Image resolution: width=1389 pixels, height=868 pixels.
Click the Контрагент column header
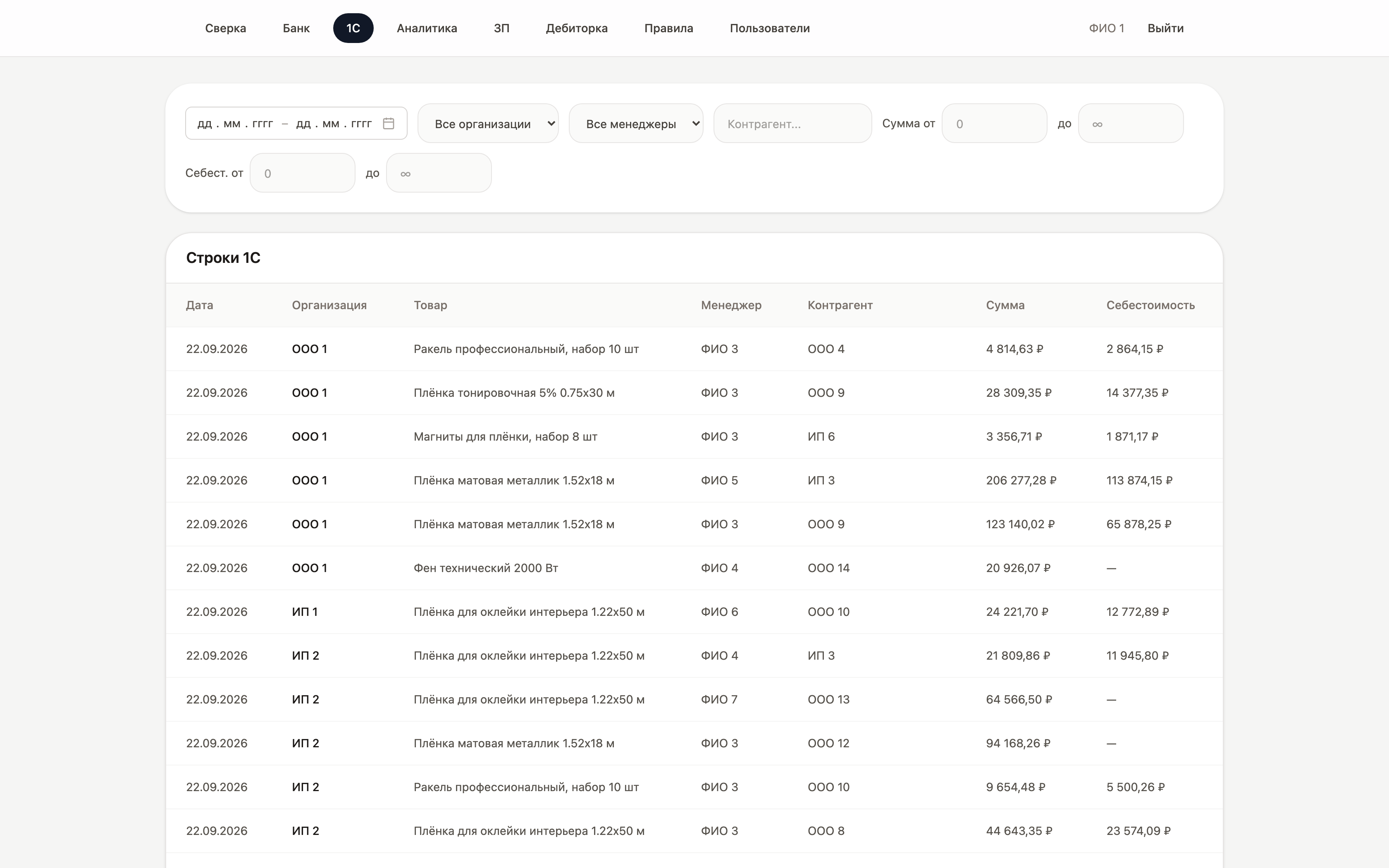coord(840,305)
